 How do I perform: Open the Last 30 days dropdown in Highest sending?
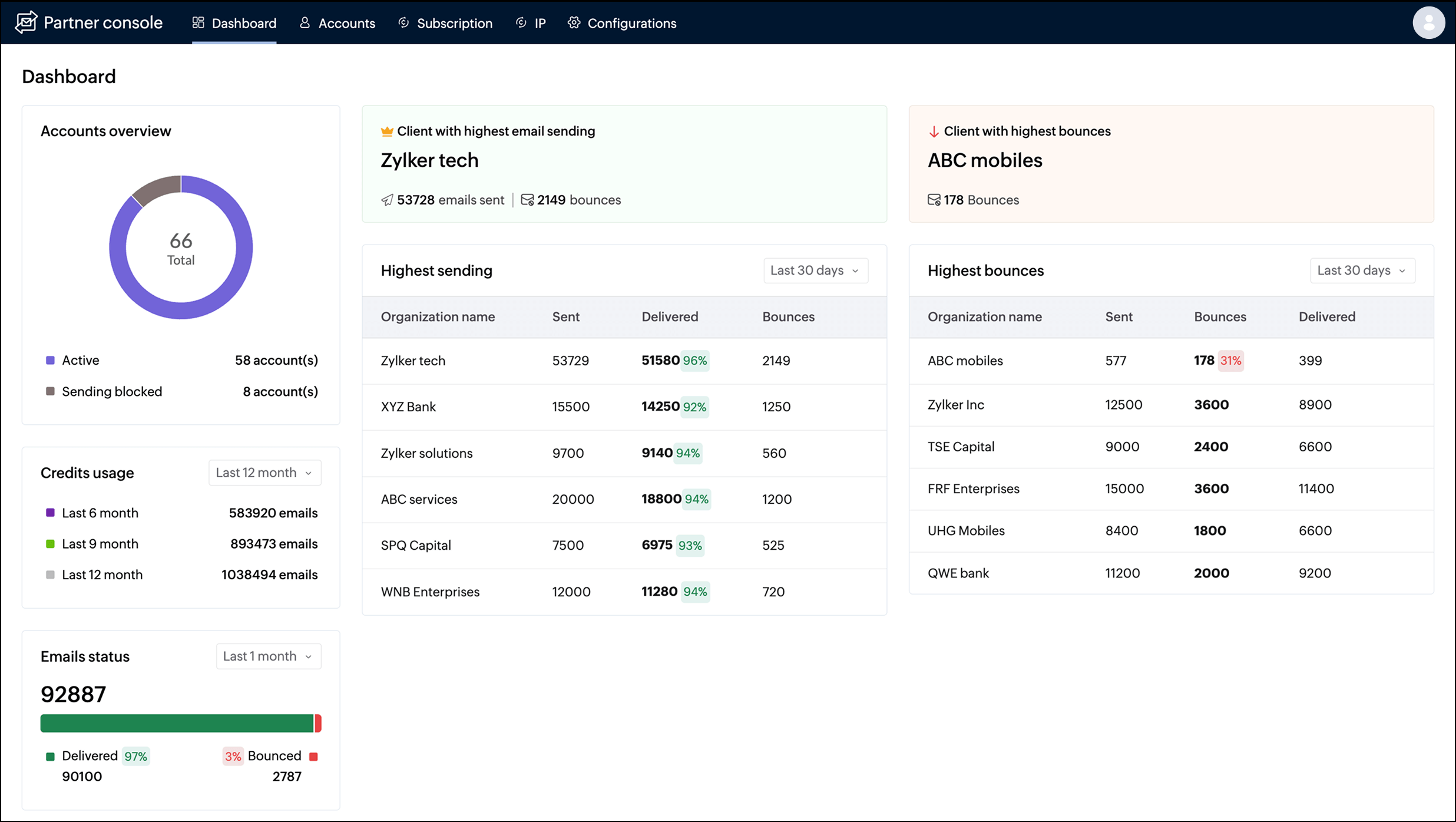coord(815,270)
